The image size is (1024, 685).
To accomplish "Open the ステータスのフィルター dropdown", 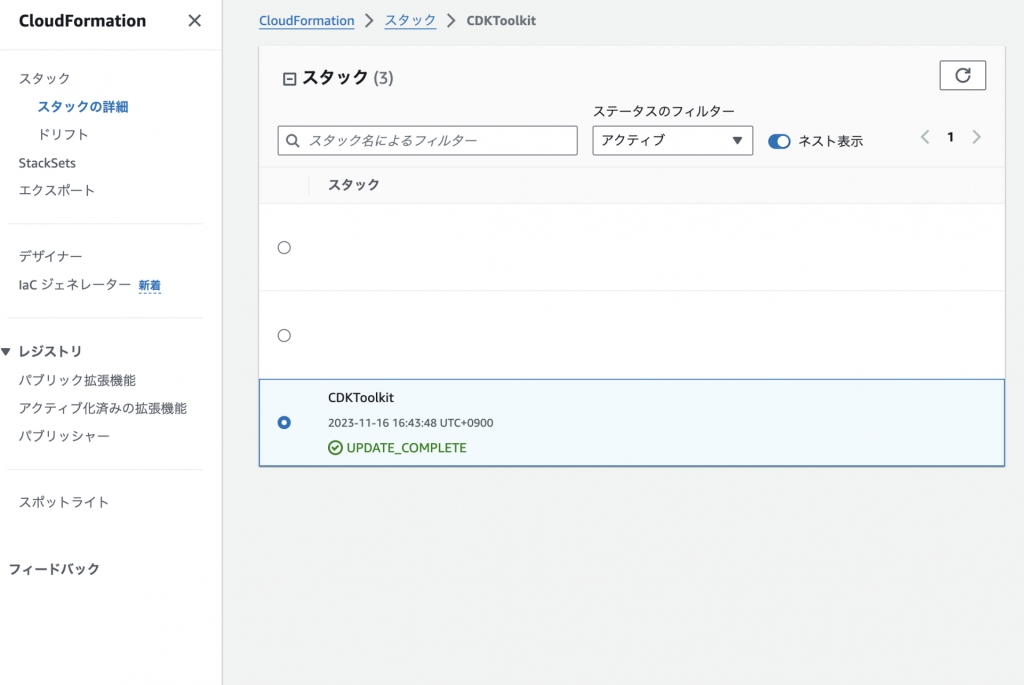I will pos(672,141).
